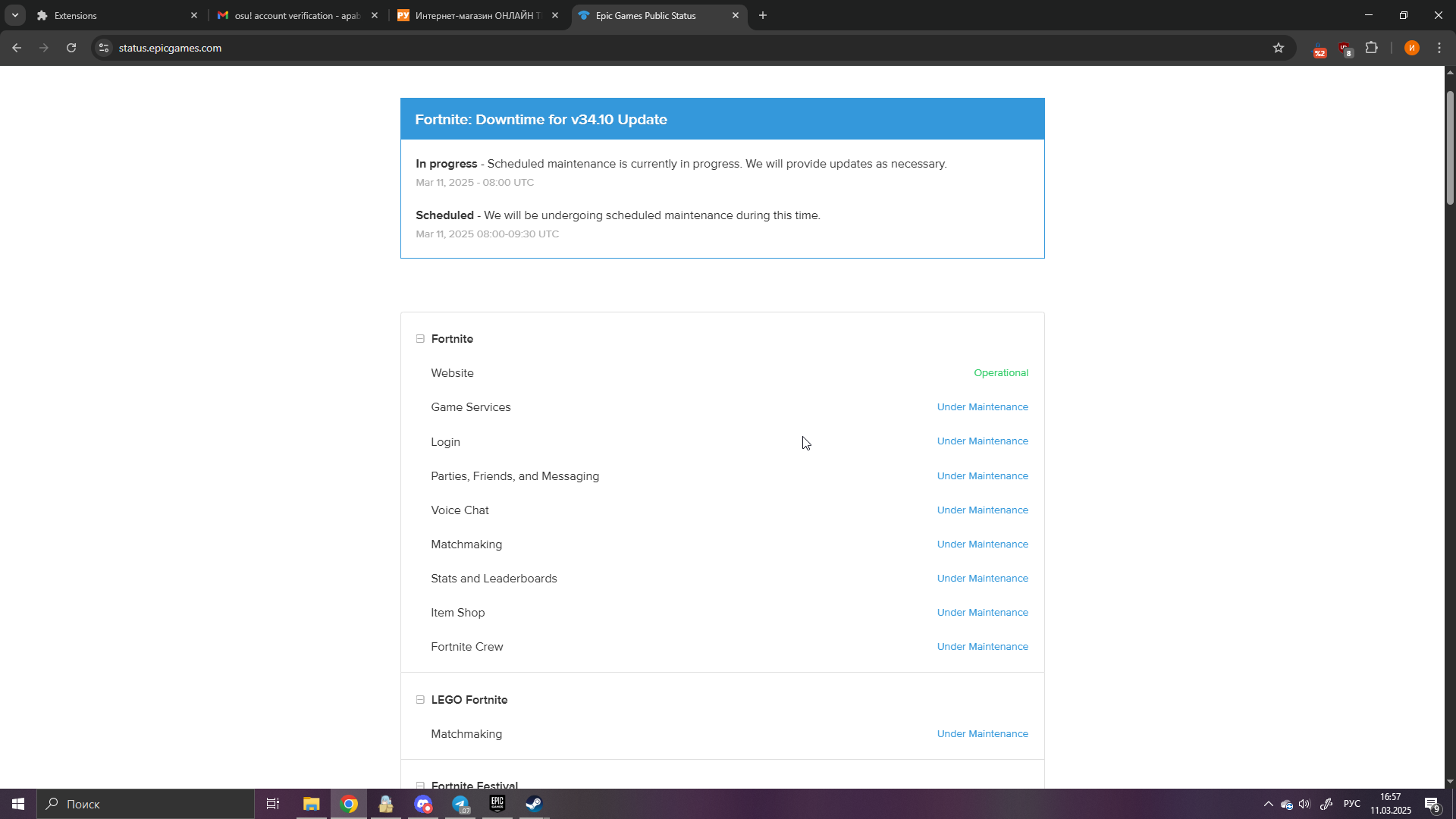Click the Item Shop component label
This screenshot has width=1456, height=819.
pos(457,613)
